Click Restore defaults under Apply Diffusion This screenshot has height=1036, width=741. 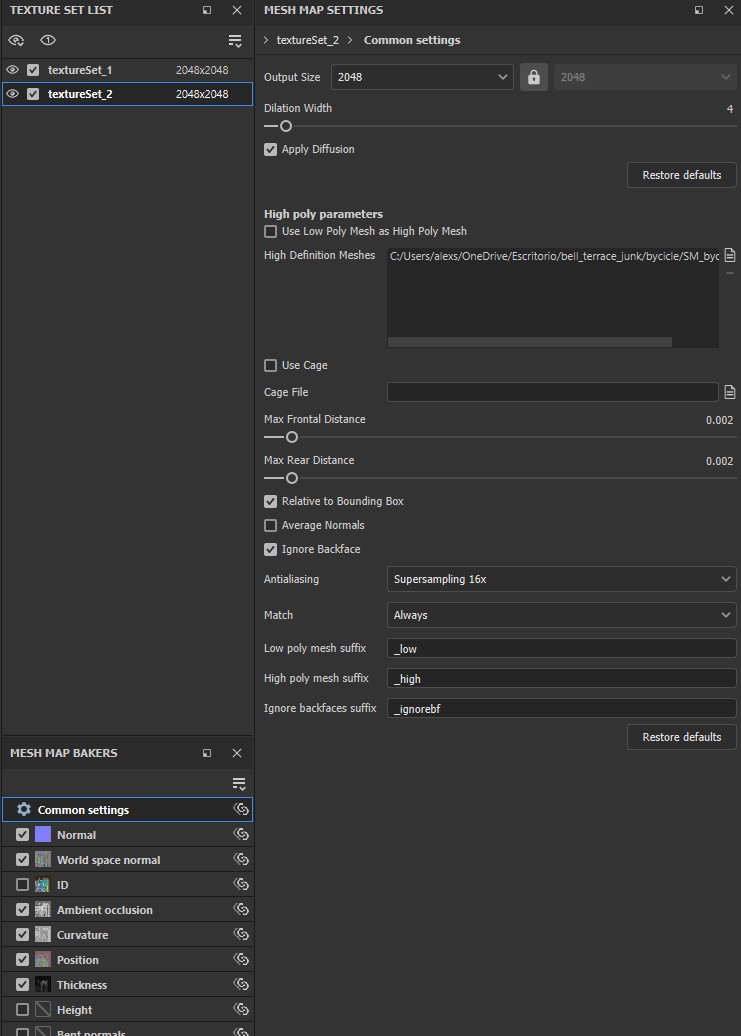pyautogui.click(x=681, y=175)
